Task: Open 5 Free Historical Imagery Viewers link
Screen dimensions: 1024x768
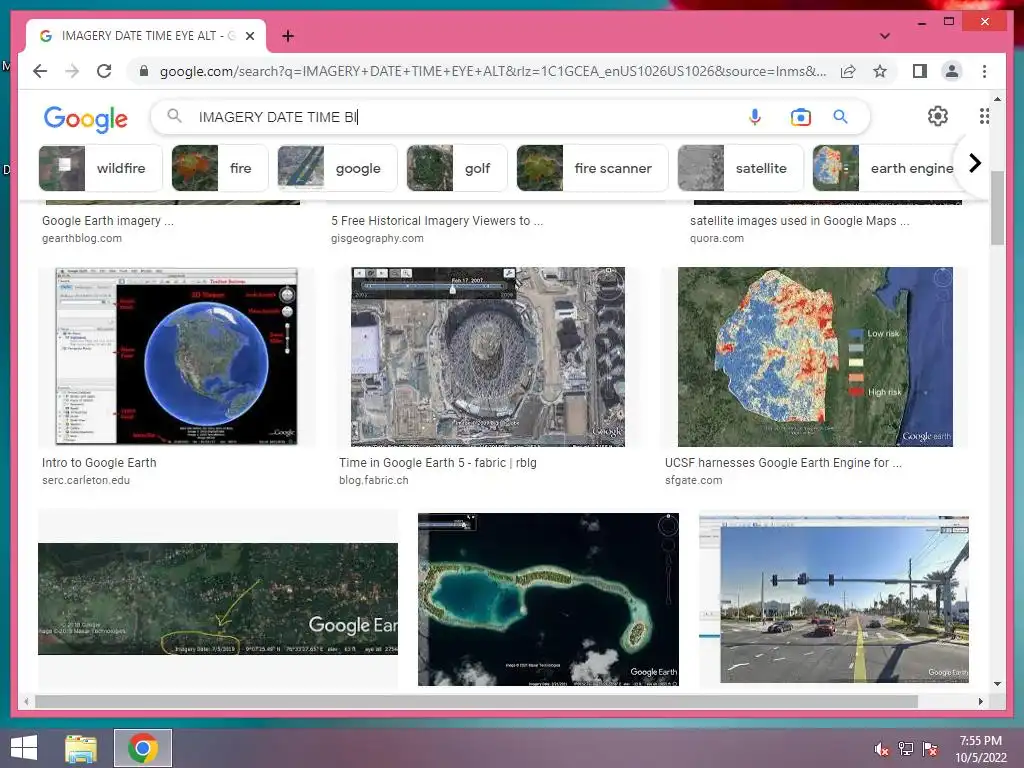Action: click(437, 221)
